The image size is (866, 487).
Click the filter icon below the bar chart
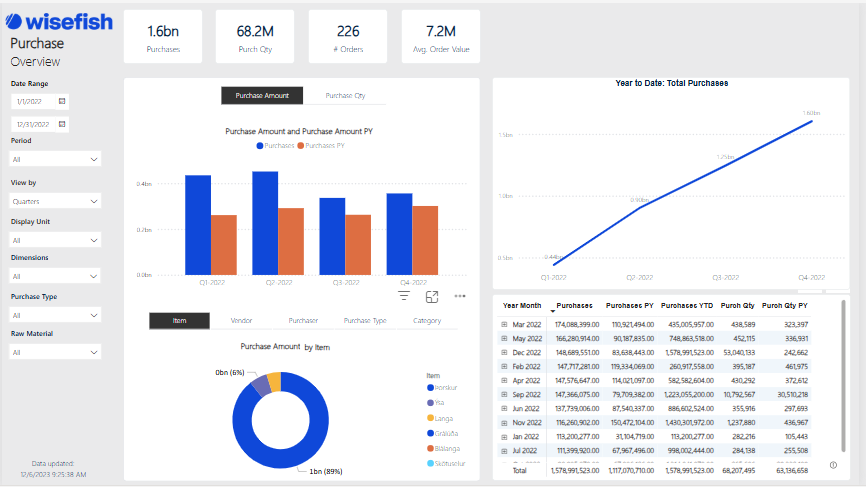[404, 296]
